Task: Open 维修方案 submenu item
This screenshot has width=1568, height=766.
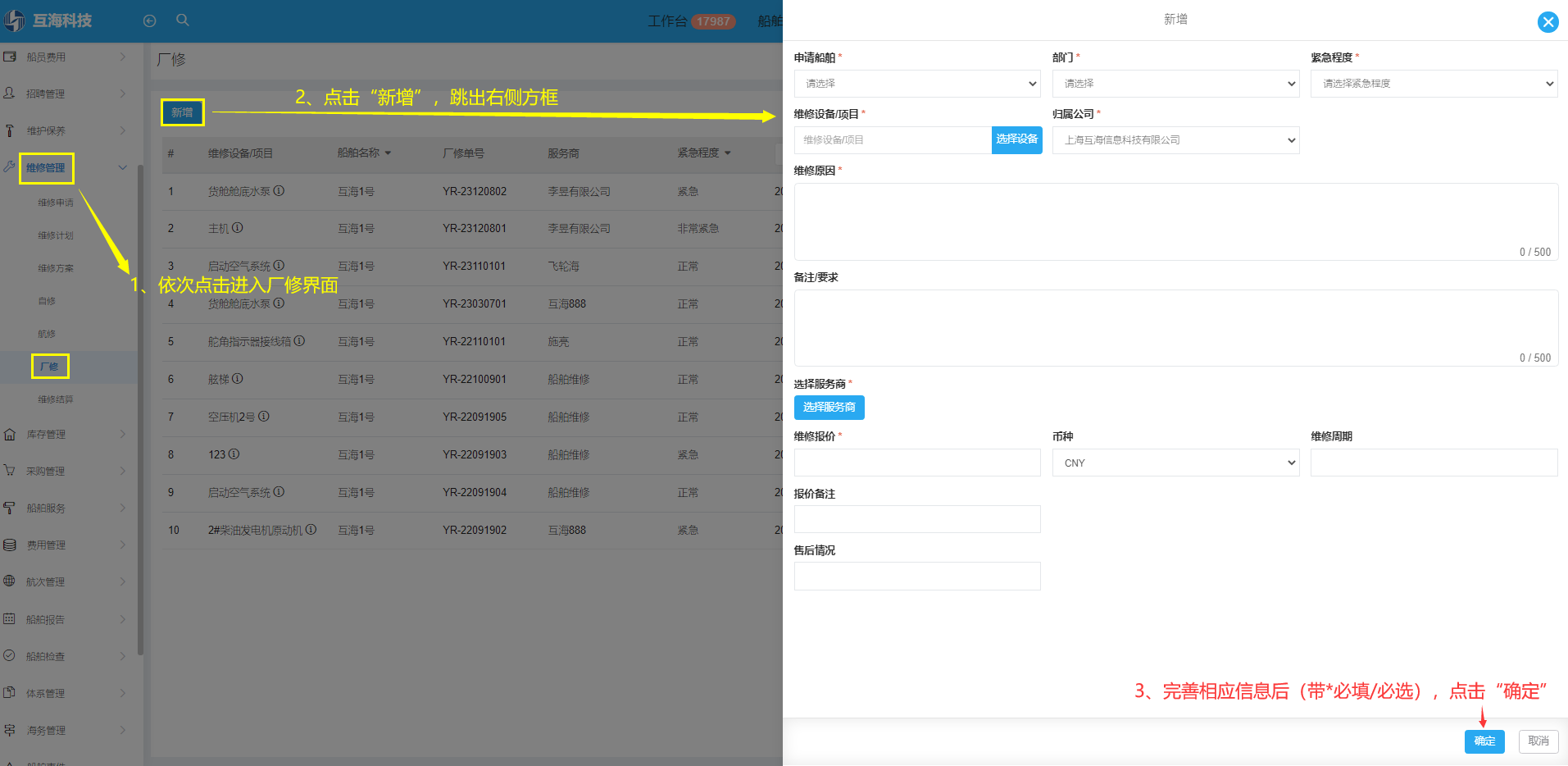Action: (x=56, y=268)
